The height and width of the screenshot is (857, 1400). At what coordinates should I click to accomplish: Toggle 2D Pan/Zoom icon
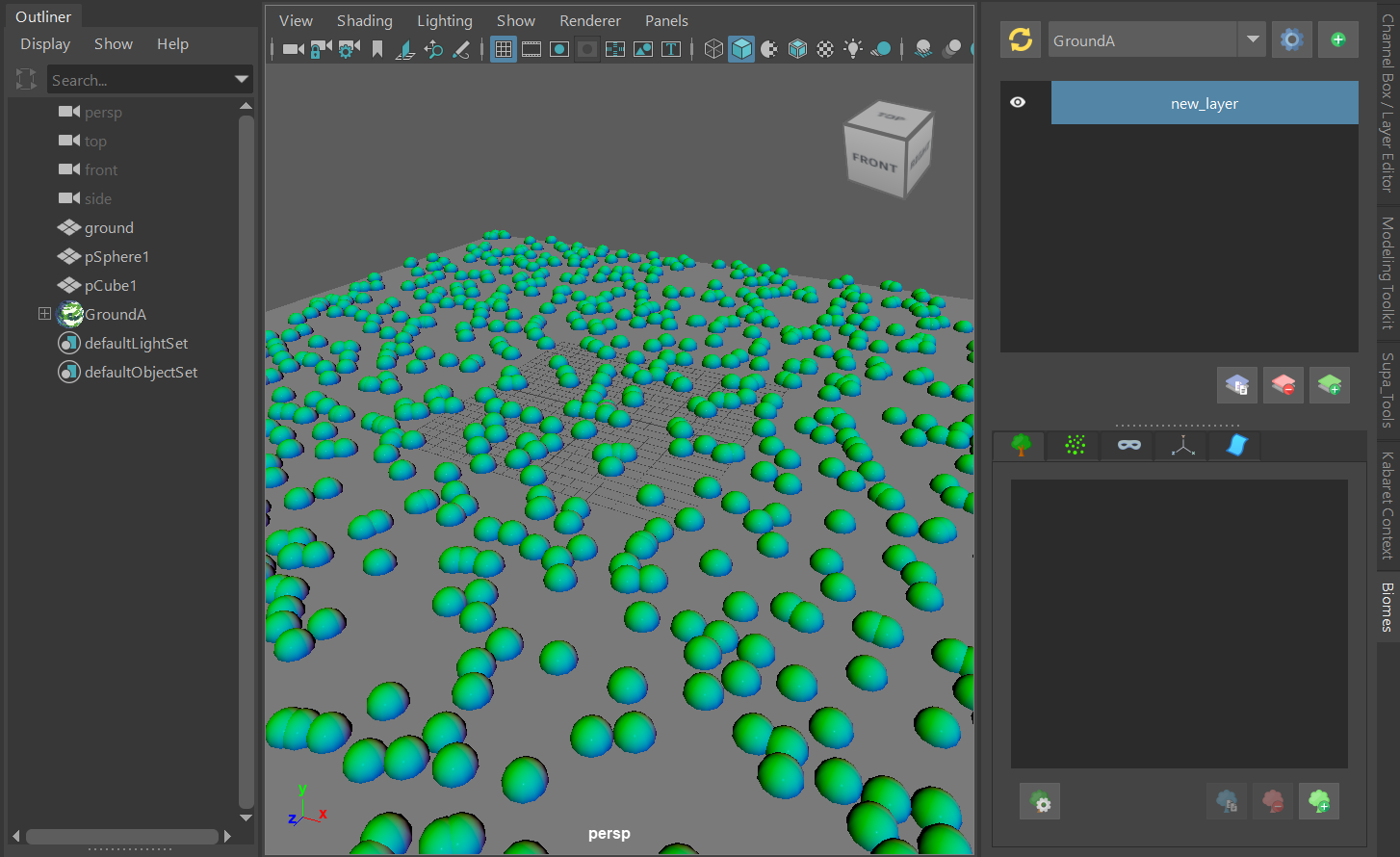[x=433, y=49]
